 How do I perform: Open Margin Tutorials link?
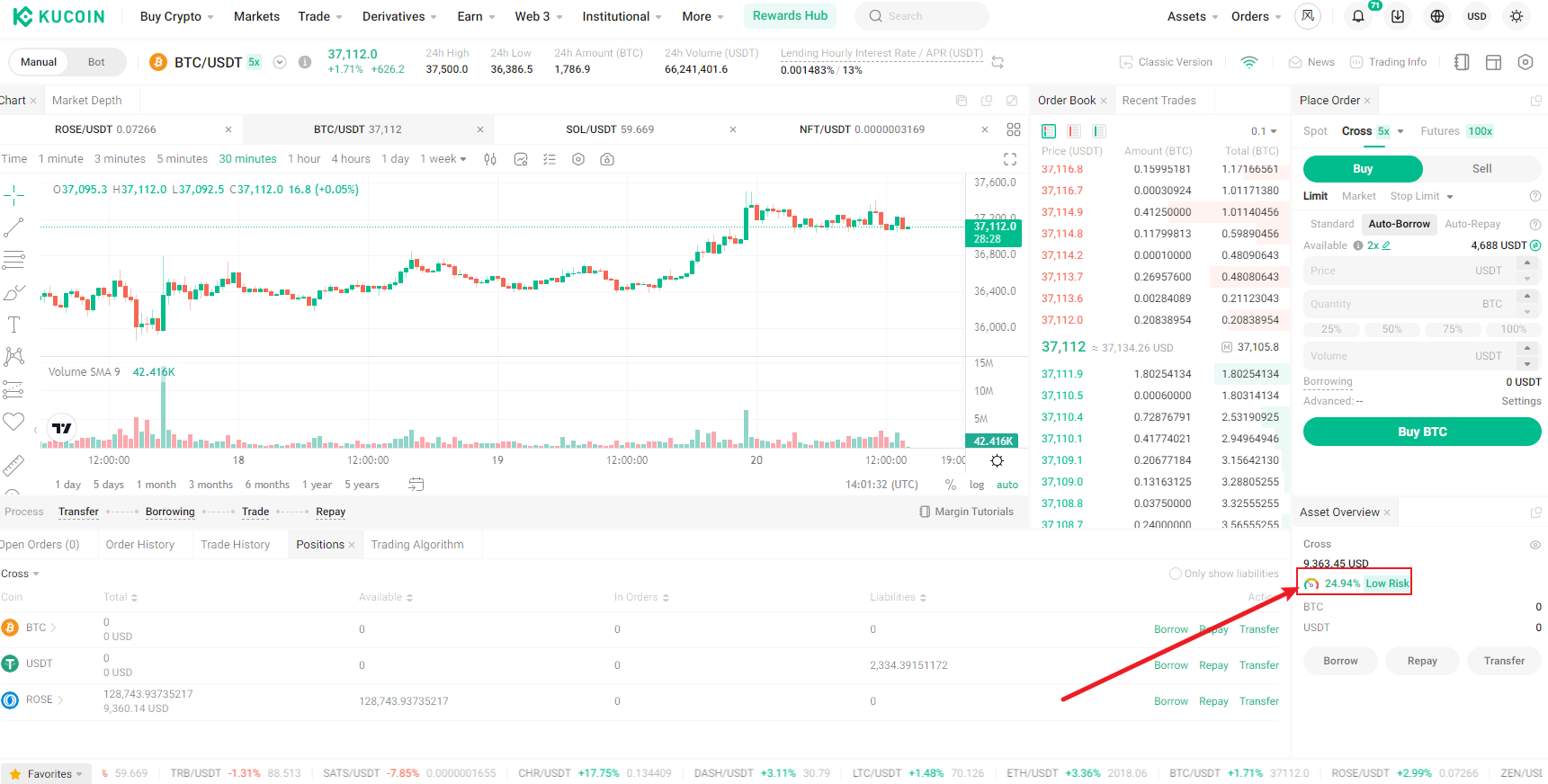[967, 512]
